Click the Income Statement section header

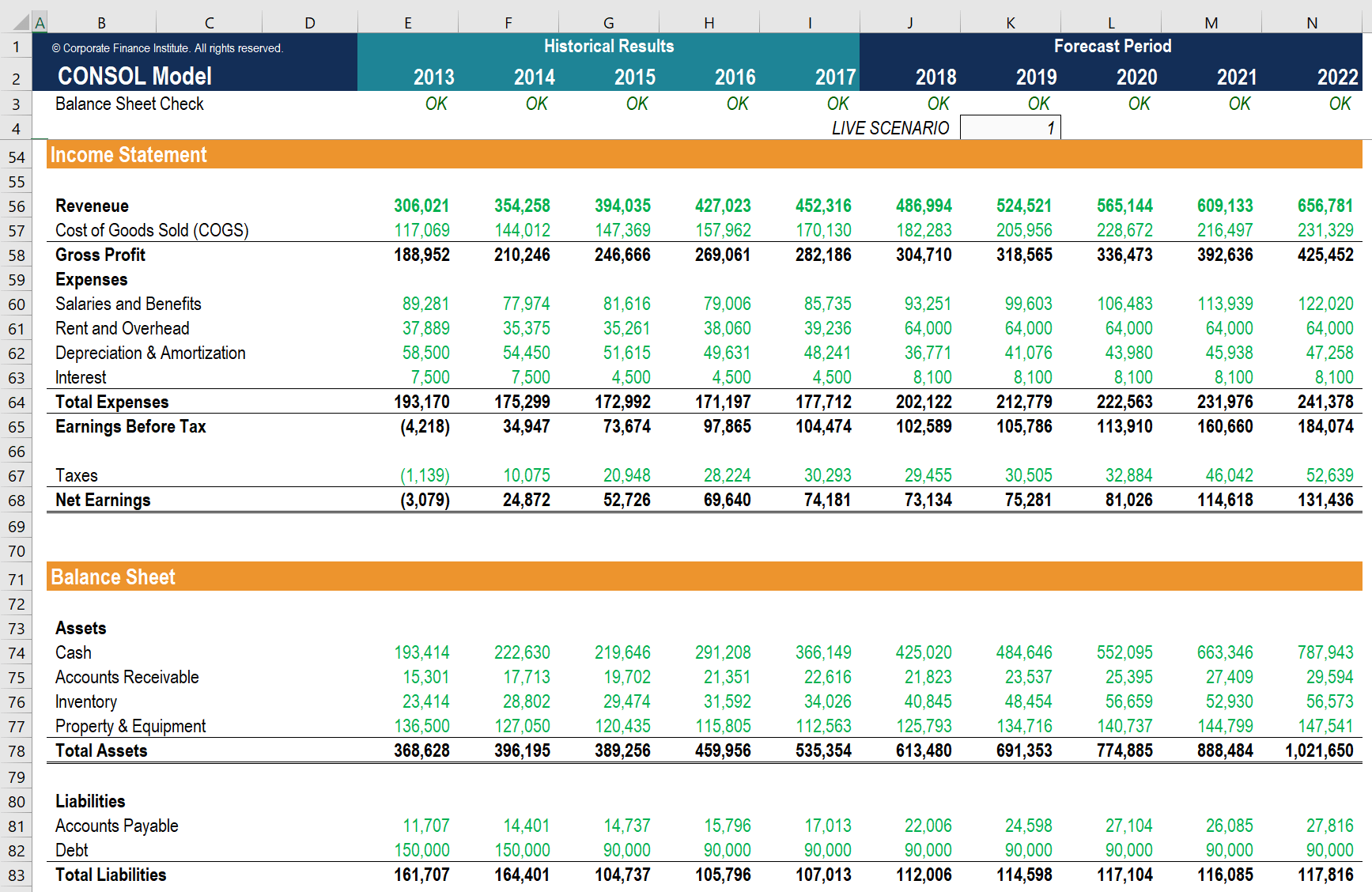coord(128,154)
